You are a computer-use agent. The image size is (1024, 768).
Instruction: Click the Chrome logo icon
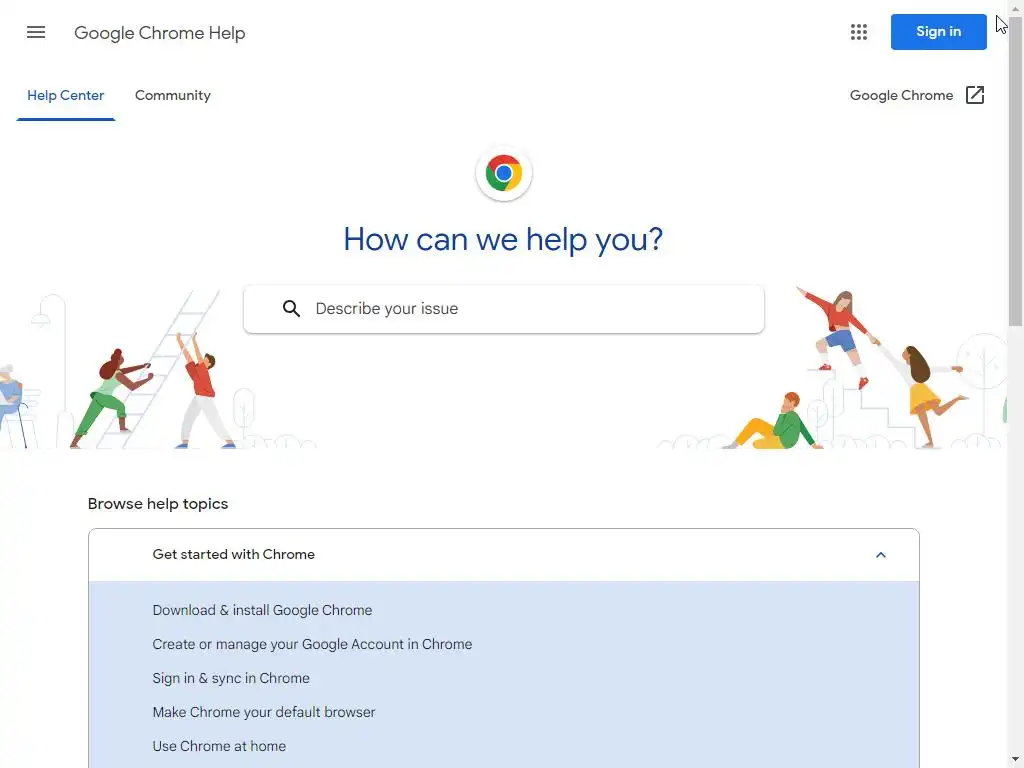pos(504,173)
